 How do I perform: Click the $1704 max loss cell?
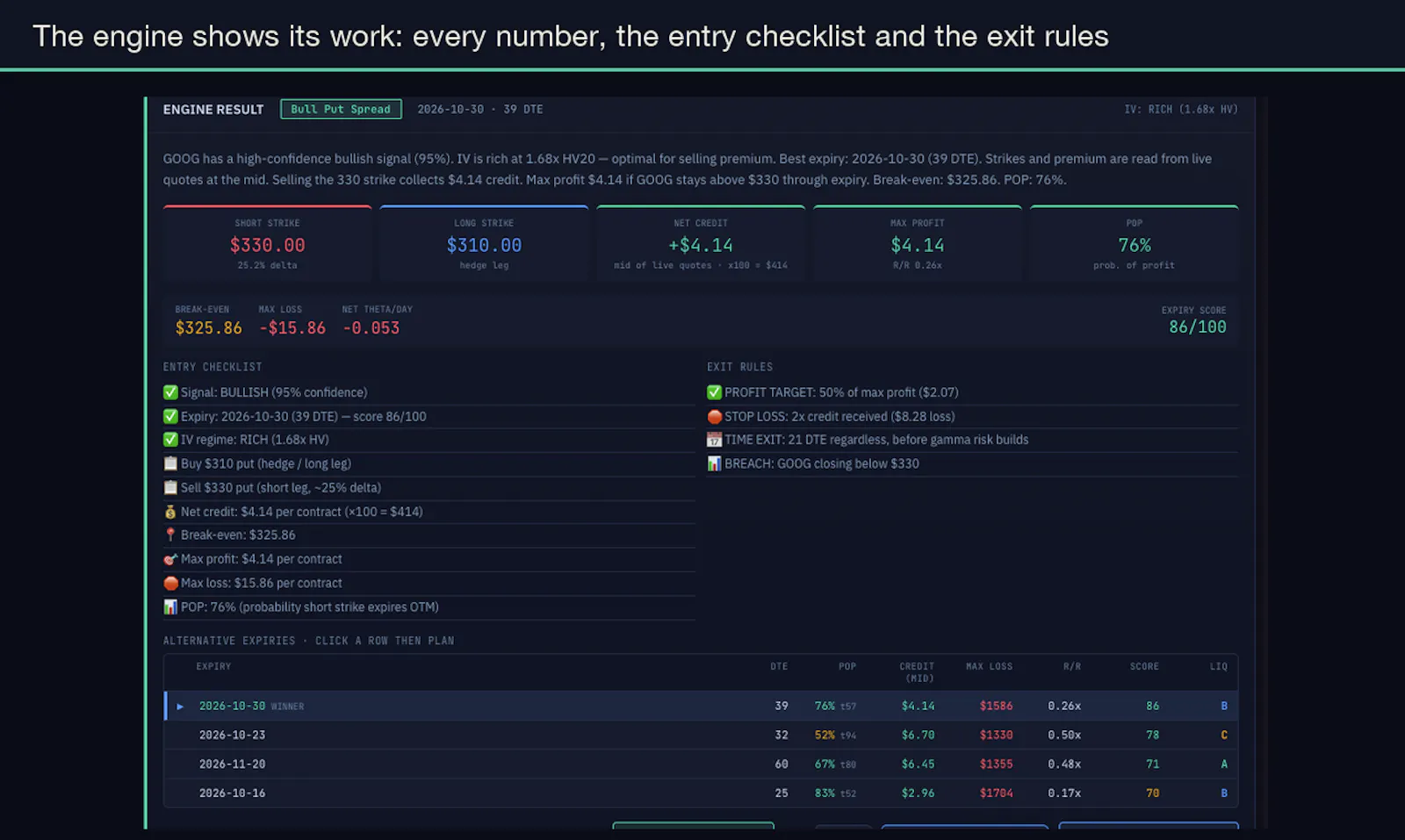click(x=997, y=793)
